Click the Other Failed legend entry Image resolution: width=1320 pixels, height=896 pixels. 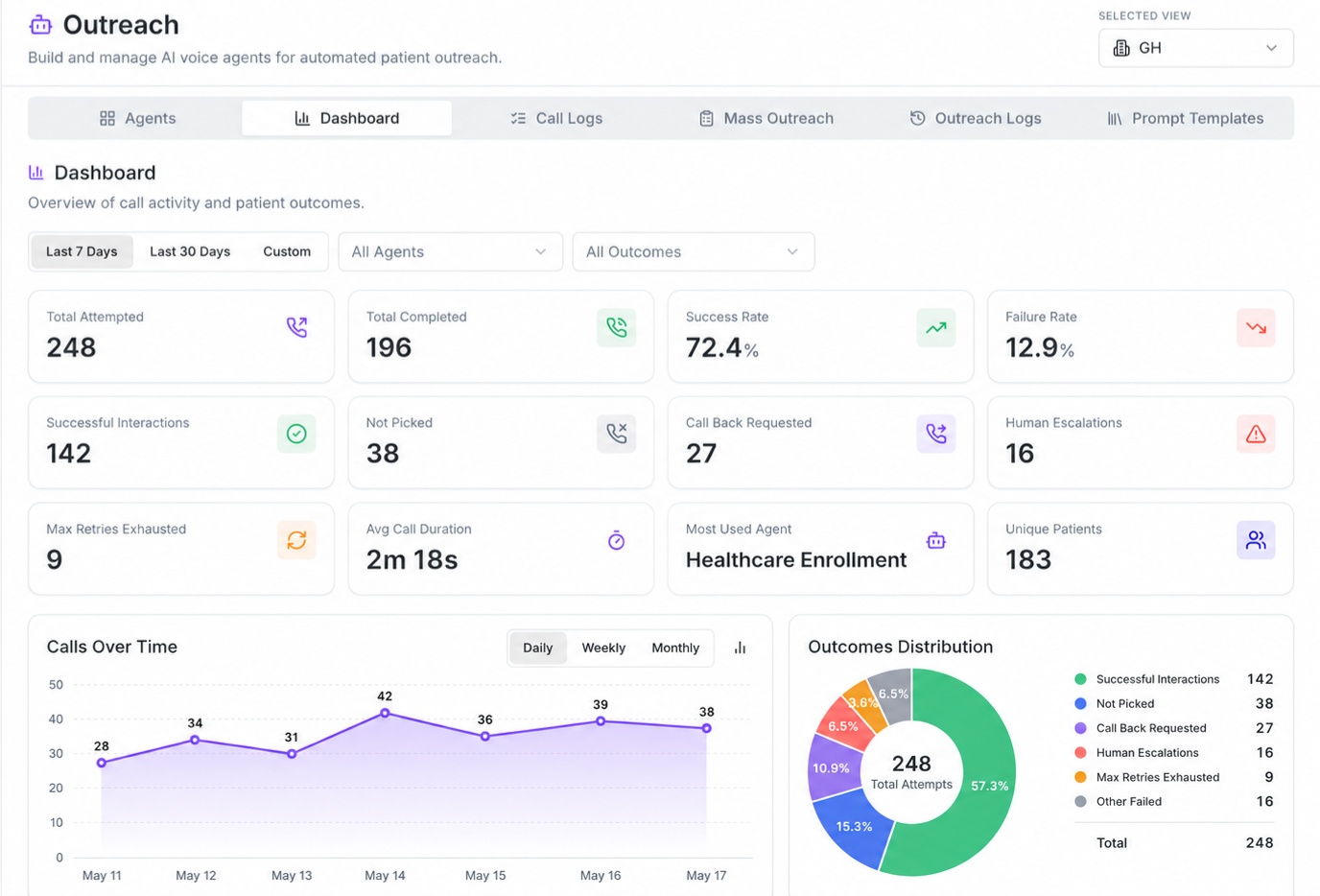coord(1174,802)
